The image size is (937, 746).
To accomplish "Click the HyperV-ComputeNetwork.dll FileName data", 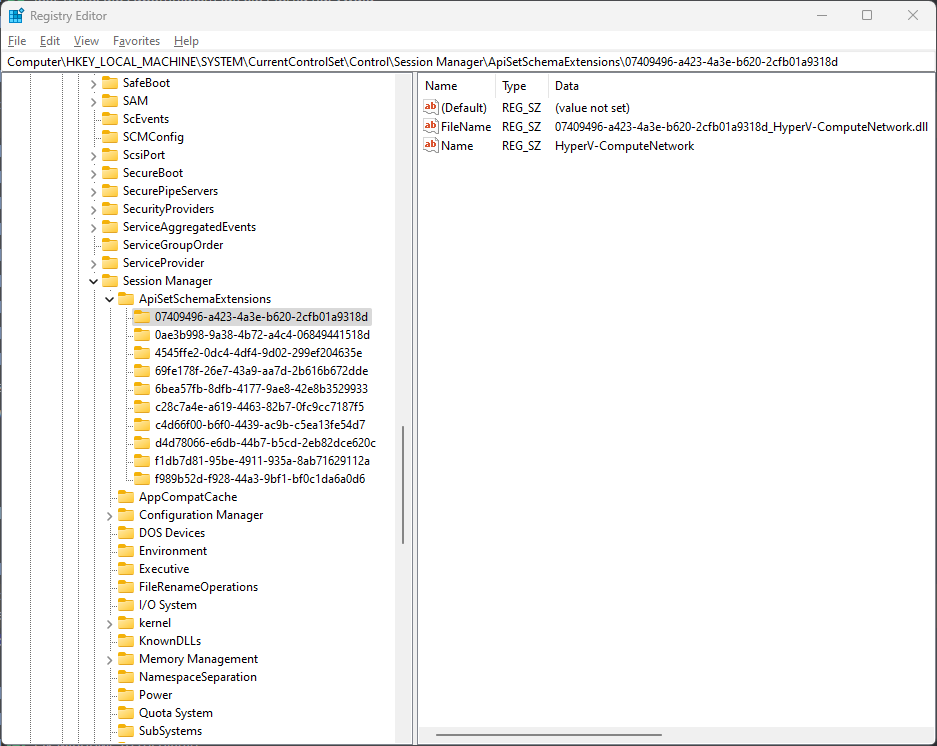I will [x=741, y=127].
